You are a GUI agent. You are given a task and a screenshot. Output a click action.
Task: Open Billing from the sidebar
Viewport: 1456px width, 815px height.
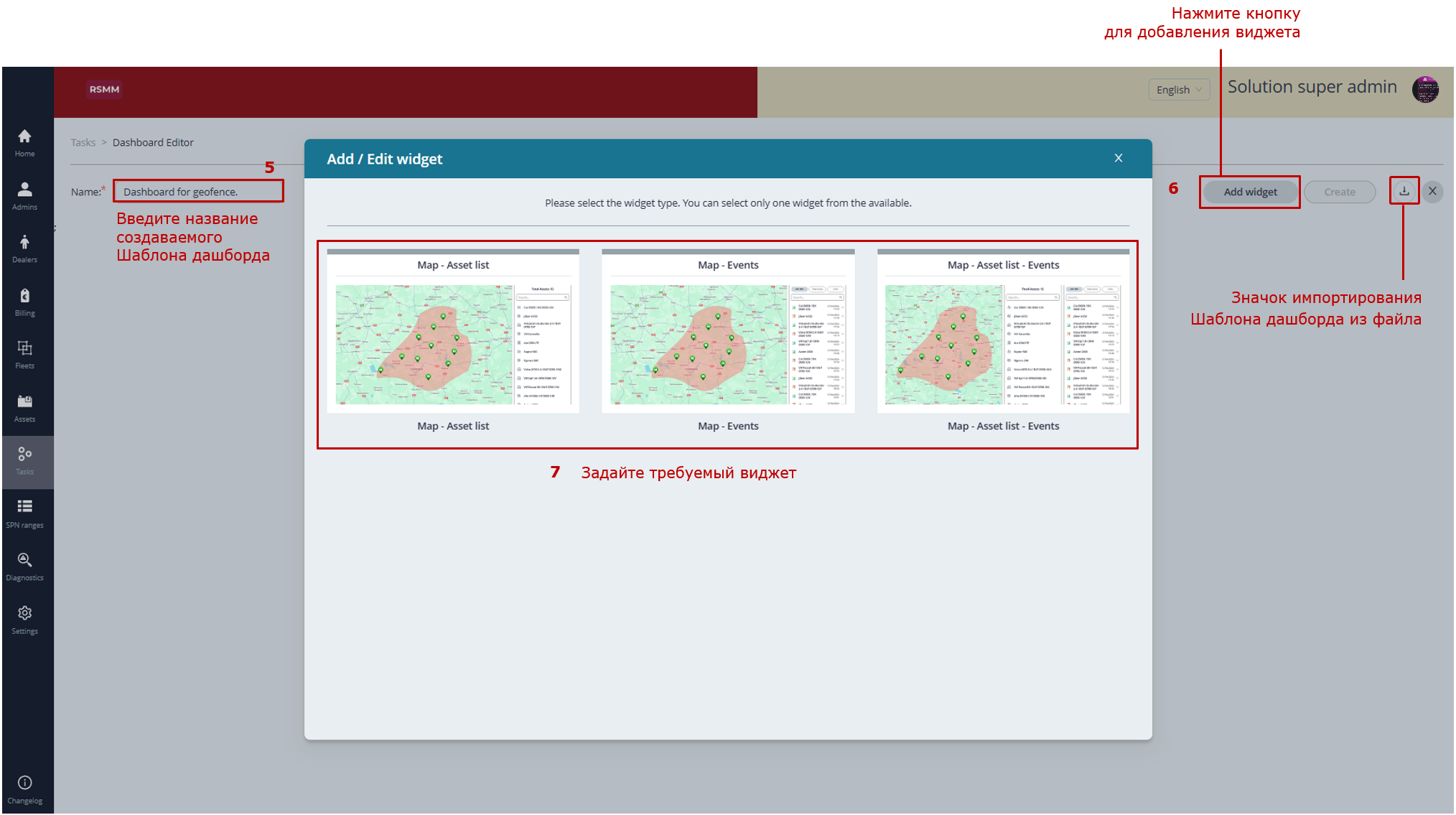pos(24,302)
